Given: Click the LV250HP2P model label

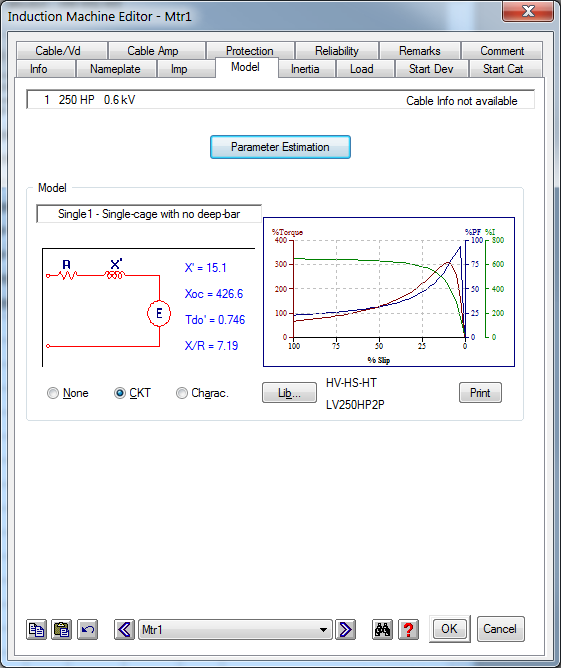Looking at the screenshot, I should click(x=355, y=405).
